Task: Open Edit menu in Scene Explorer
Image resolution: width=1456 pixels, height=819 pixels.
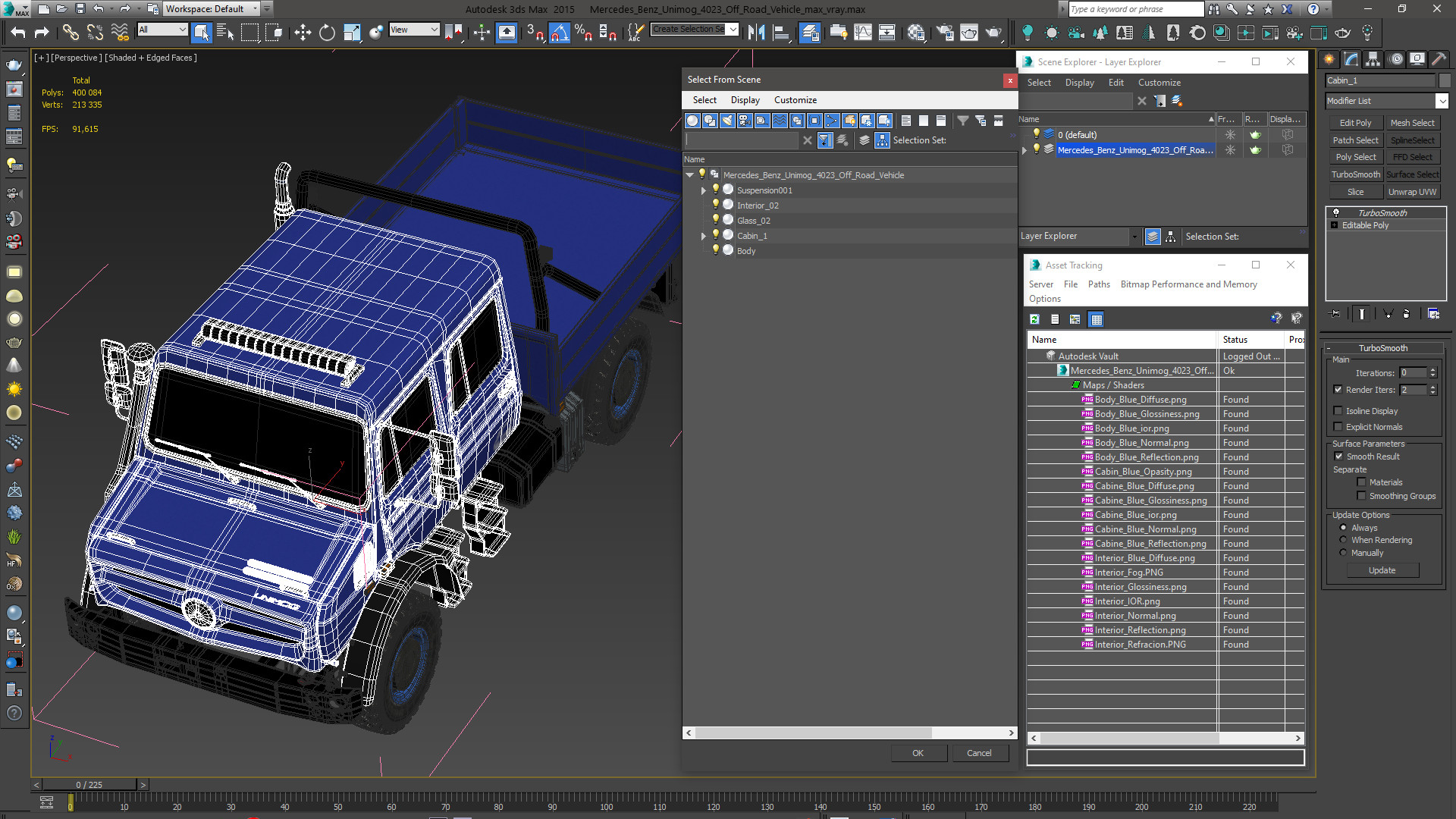Action: pyautogui.click(x=1116, y=83)
